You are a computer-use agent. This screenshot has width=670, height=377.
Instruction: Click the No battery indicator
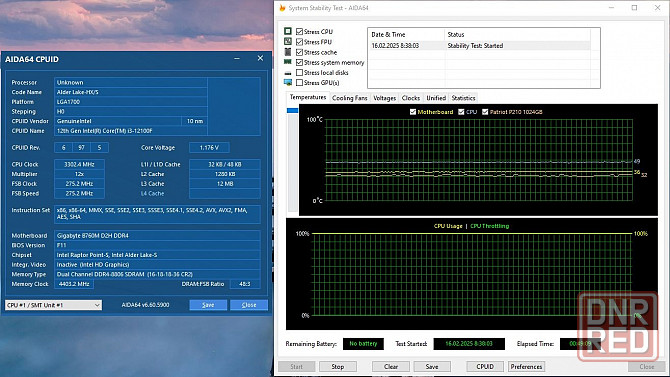tap(363, 344)
